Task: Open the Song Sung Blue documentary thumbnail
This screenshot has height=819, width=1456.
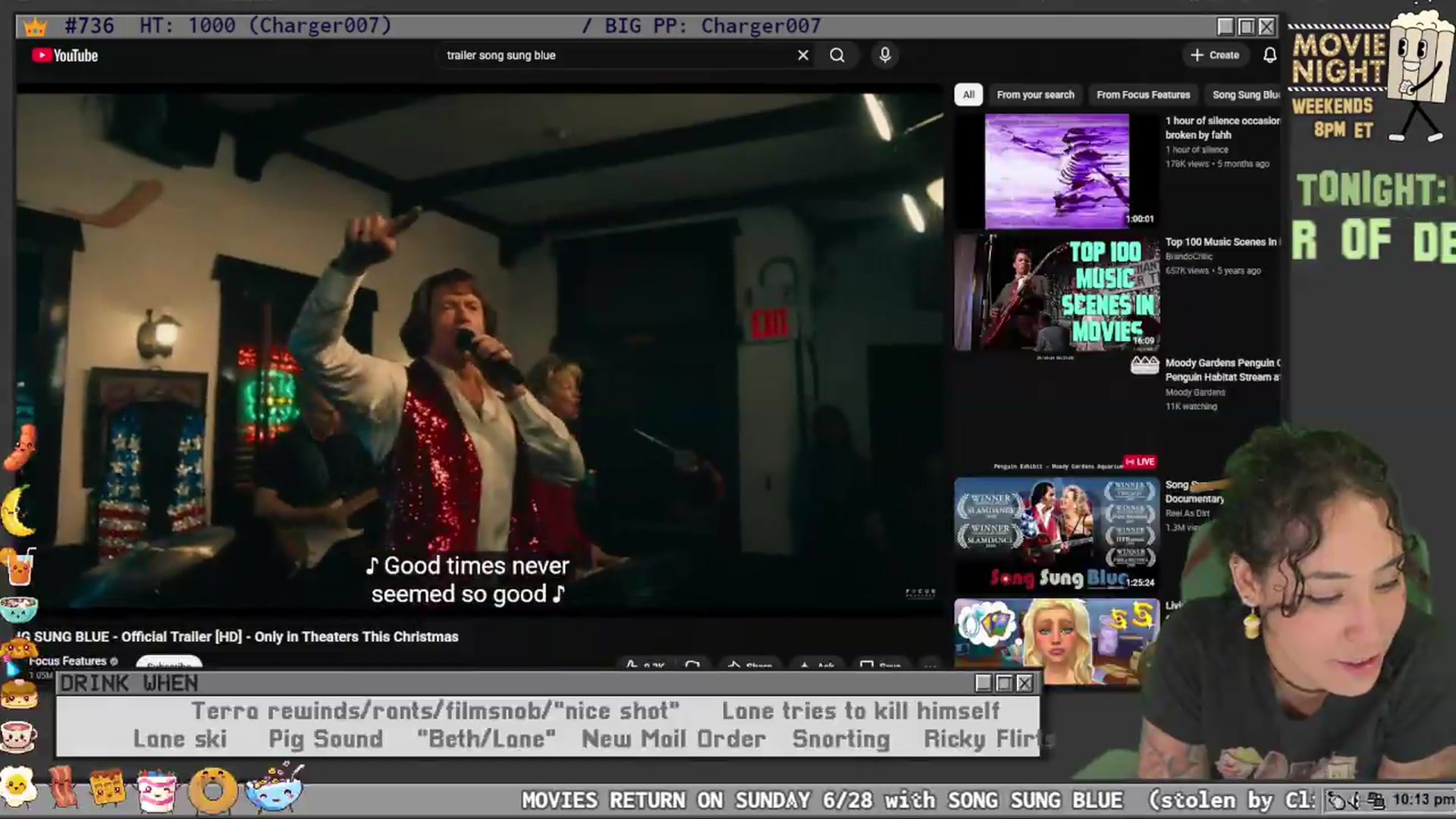Action: click(x=1056, y=535)
